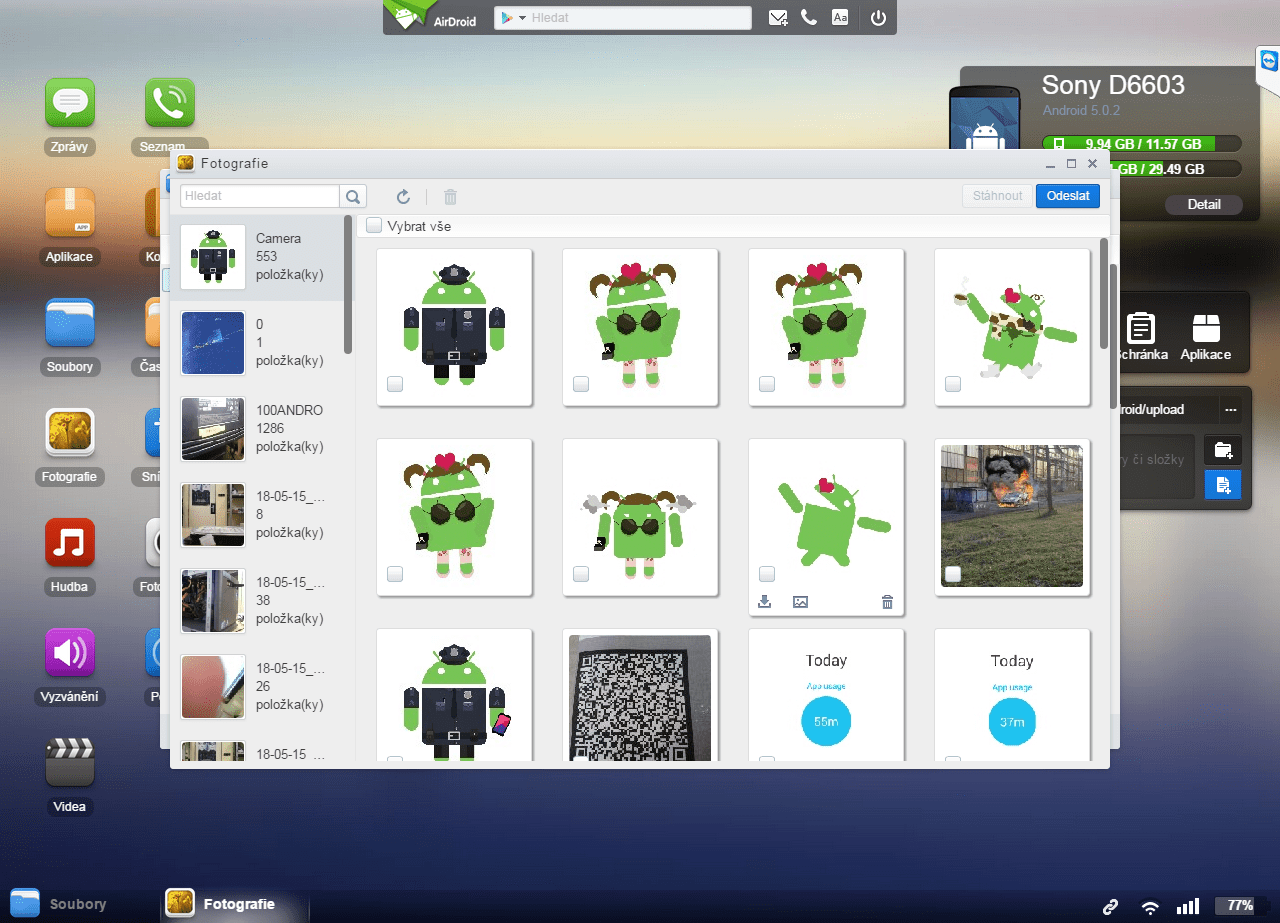Open the Play store dropdown in search bar
The width and height of the screenshot is (1280, 923).
[x=513, y=18]
